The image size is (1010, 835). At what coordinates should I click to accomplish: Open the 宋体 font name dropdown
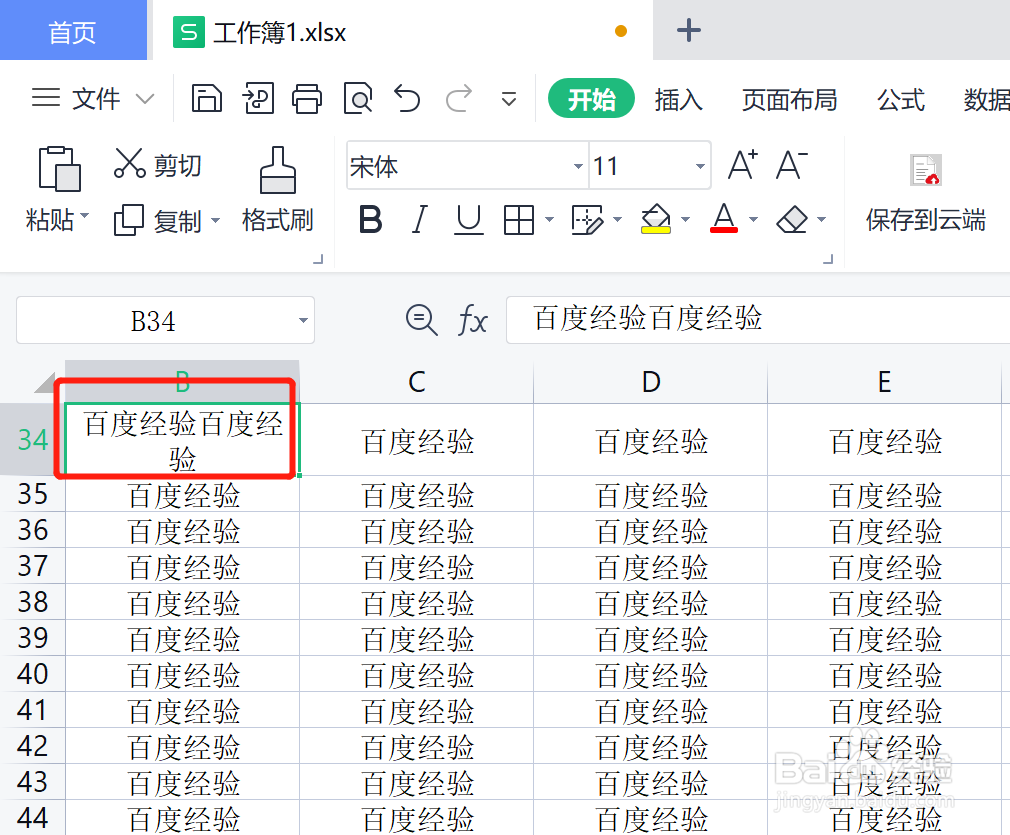(x=576, y=166)
